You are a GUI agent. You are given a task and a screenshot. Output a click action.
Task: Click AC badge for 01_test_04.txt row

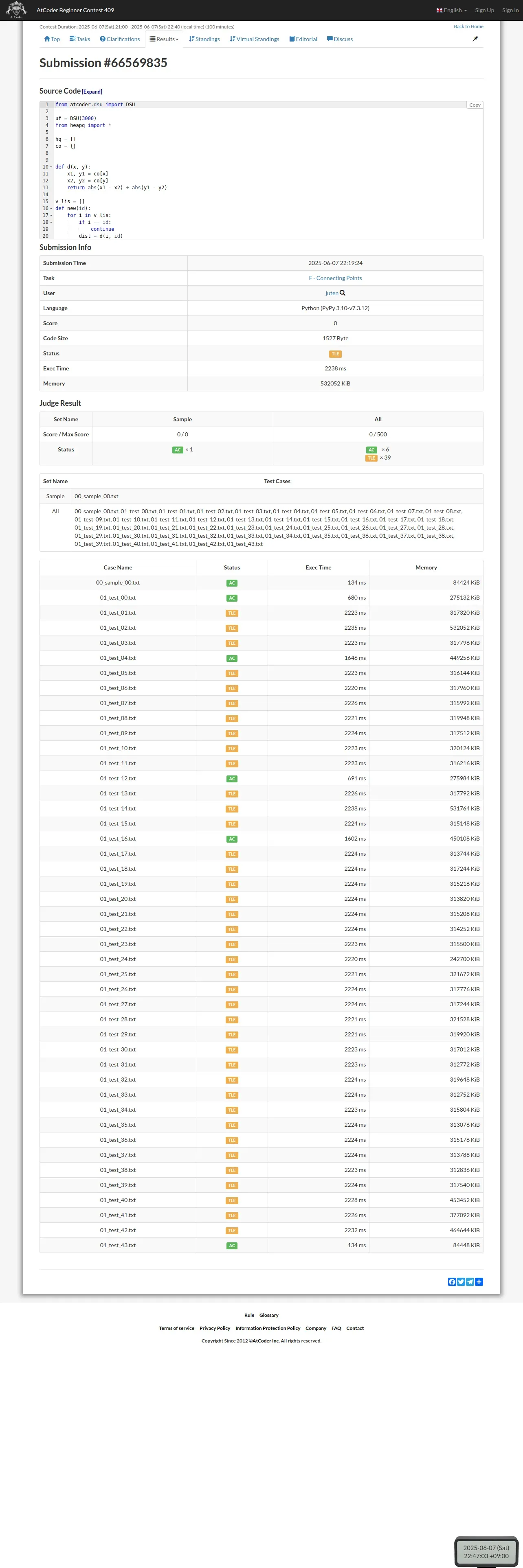[x=232, y=659]
